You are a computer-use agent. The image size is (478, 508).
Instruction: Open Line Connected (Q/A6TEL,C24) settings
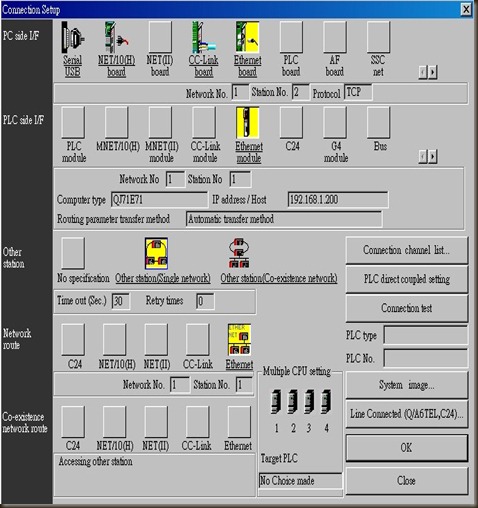coord(407,414)
